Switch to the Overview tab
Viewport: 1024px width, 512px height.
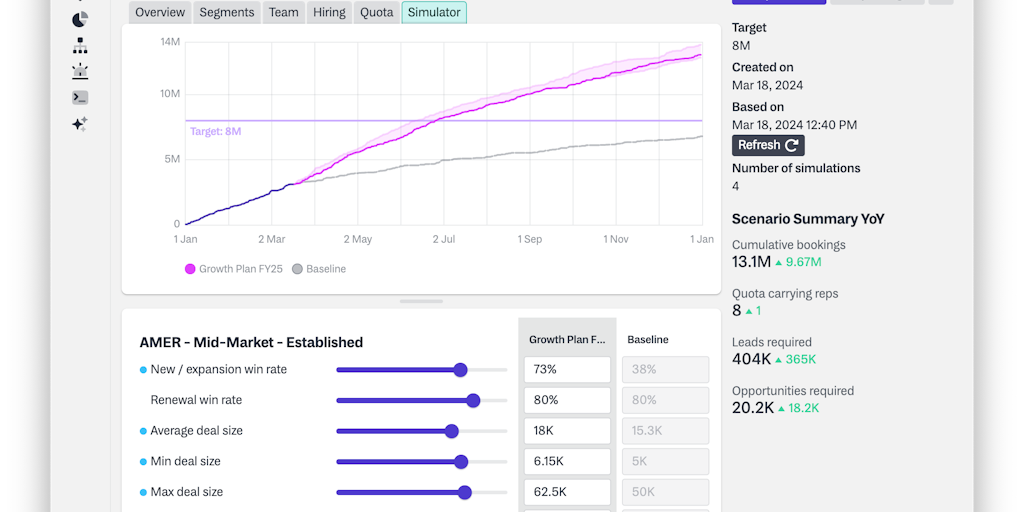(x=160, y=12)
